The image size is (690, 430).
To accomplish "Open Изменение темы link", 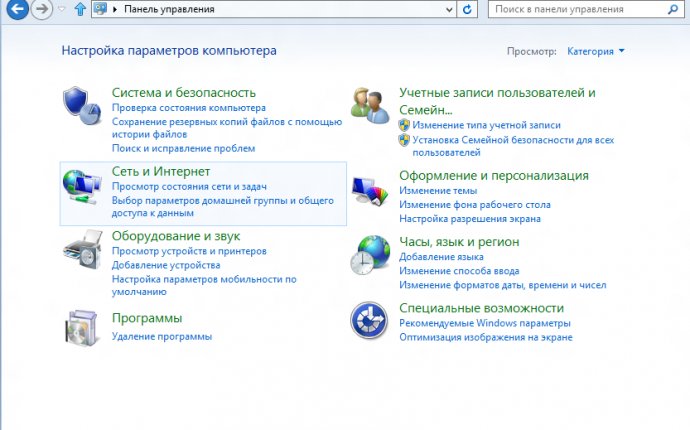I will point(438,191).
